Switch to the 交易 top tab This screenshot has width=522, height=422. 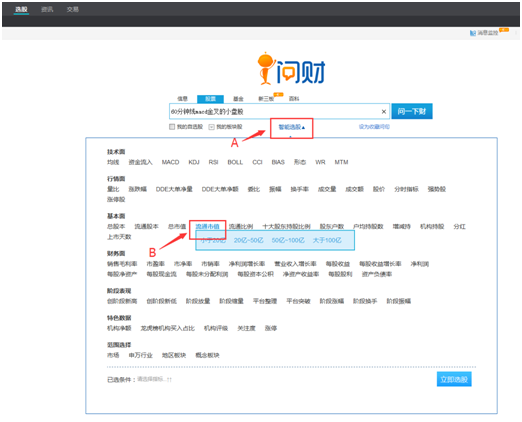point(73,9)
